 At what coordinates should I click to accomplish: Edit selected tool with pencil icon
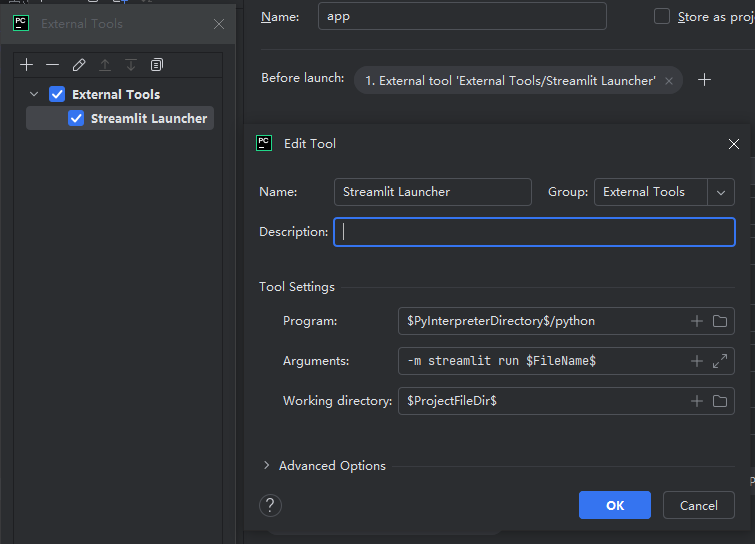point(79,65)
